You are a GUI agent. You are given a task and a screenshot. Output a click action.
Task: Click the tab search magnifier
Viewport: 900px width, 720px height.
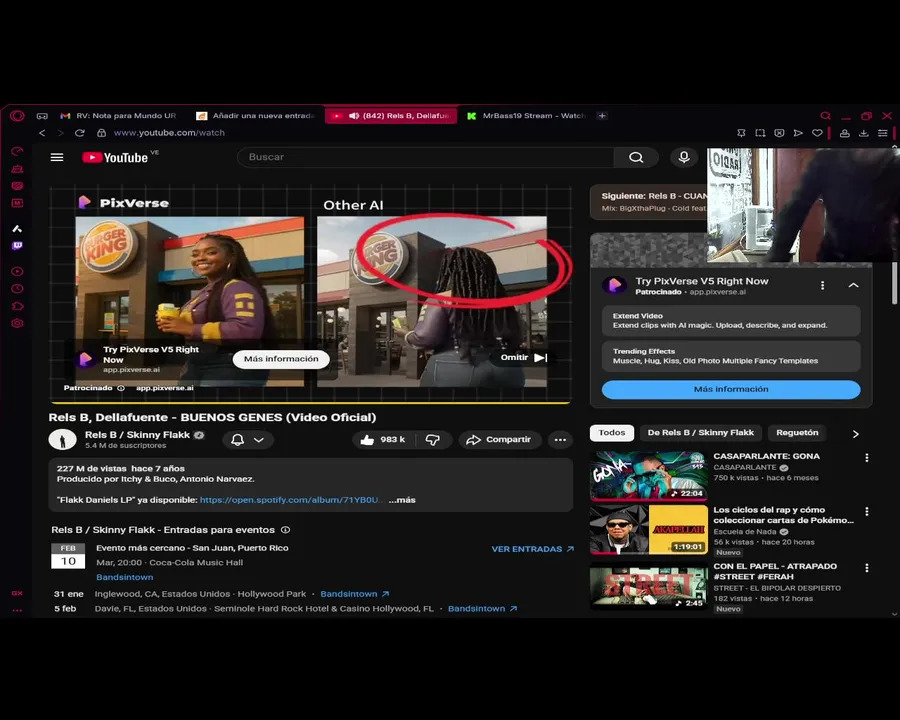825,115
